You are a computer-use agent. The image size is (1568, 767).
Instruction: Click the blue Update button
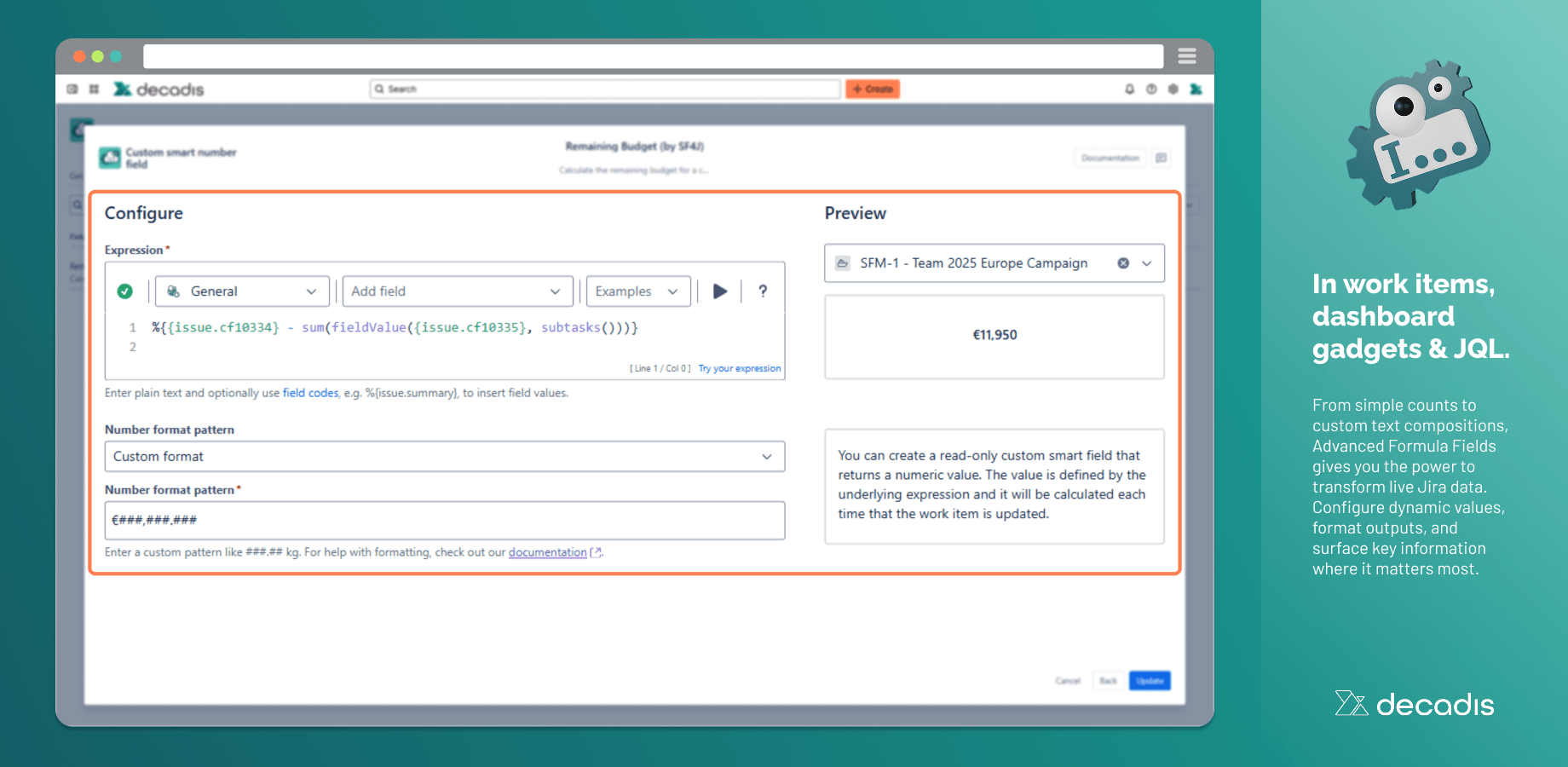[1150, 681]
